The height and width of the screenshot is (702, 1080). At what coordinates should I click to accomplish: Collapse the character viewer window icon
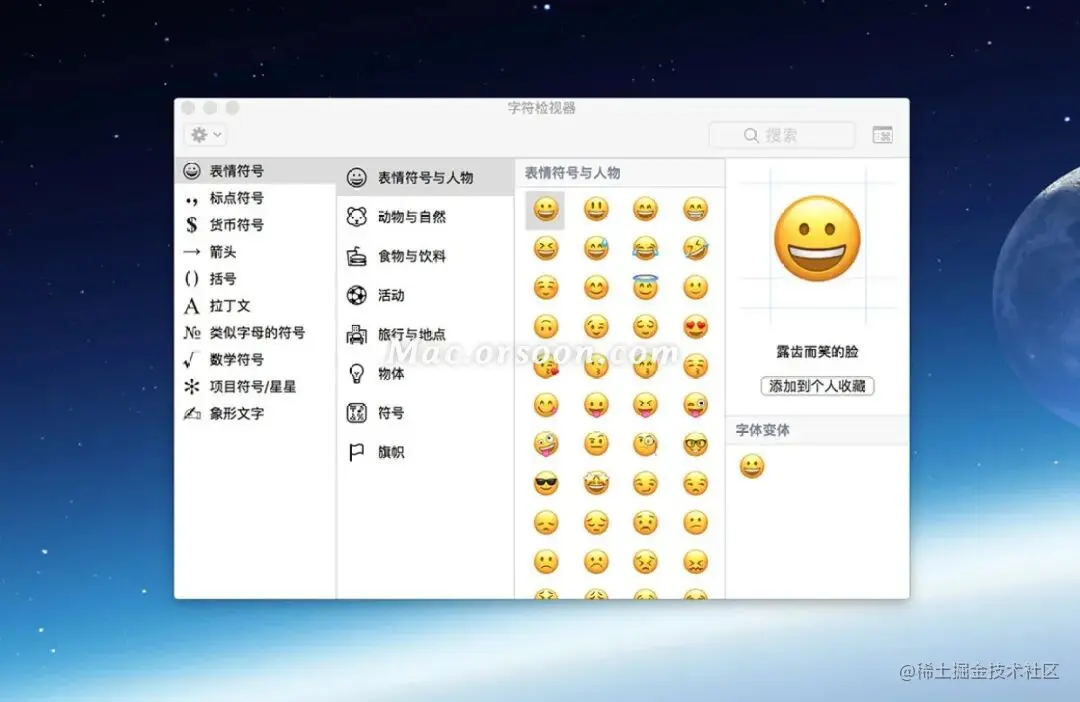point(882,135)
